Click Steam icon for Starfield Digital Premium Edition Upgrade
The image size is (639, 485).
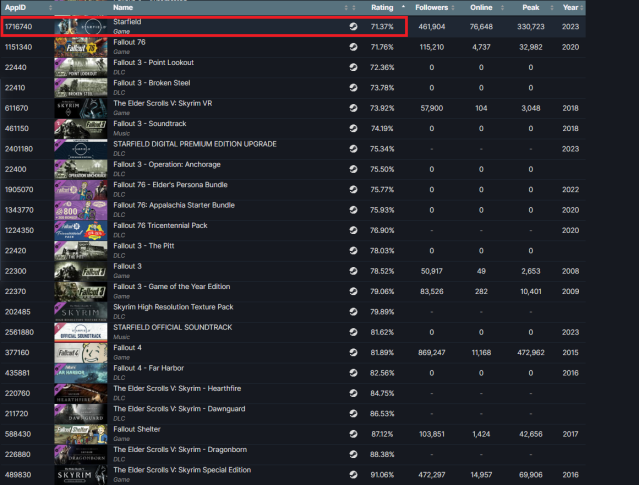point(353,149)
